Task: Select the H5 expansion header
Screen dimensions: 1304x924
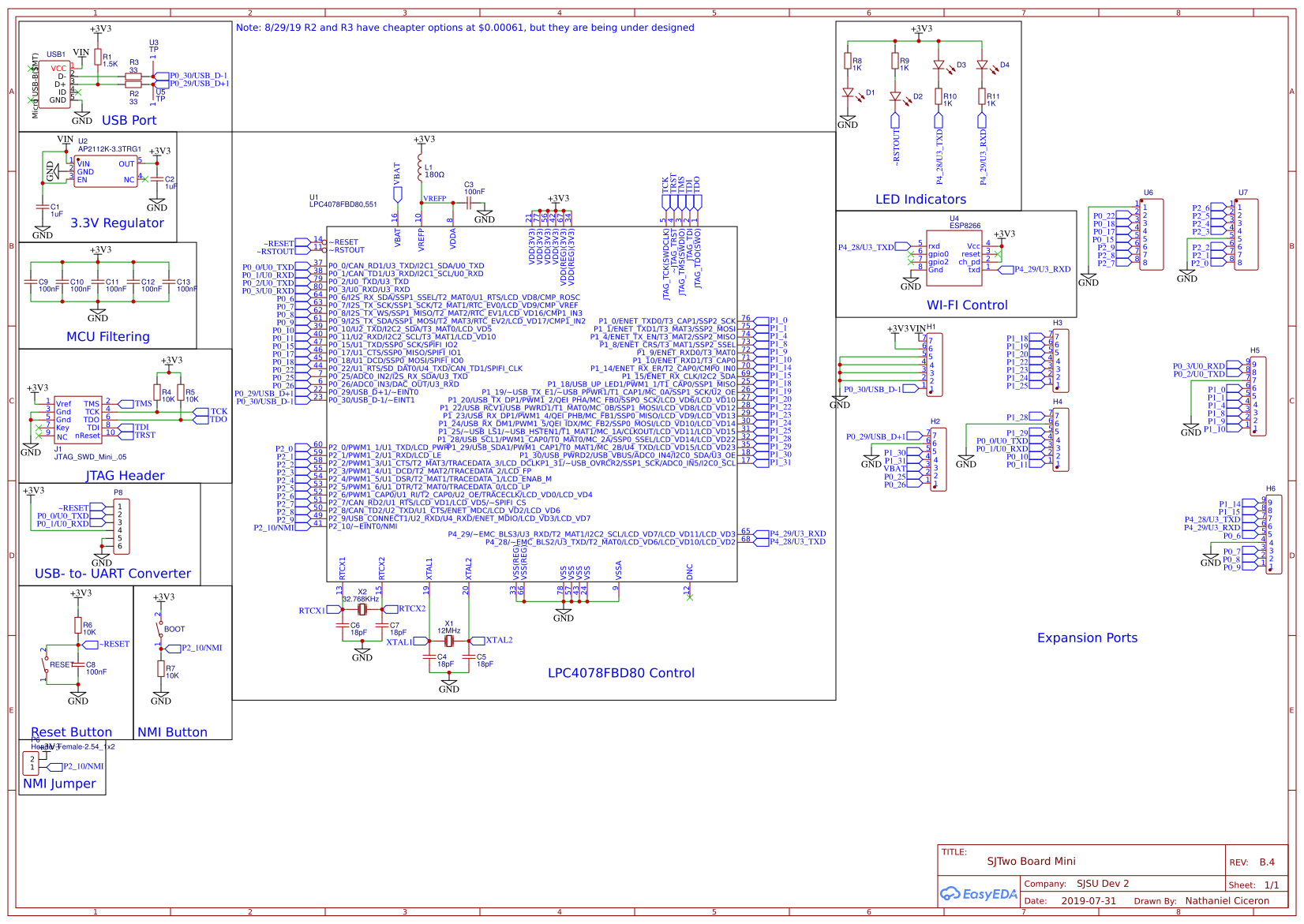Action: (1259, 396)
